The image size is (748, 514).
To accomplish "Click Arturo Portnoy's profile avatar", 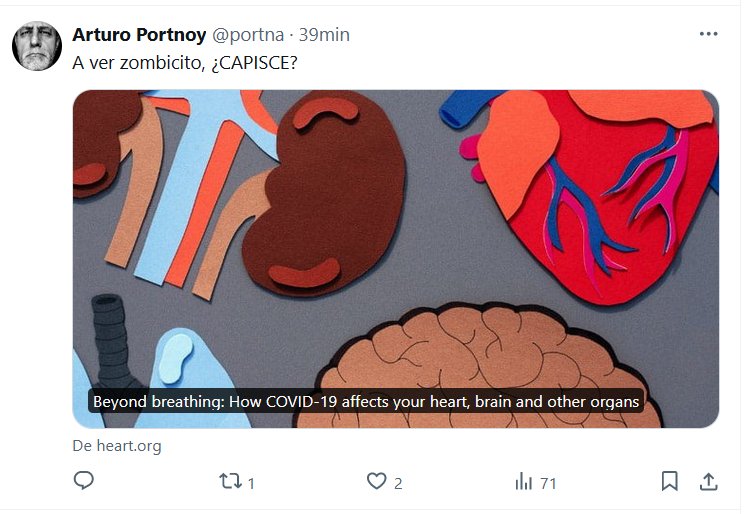I will [37, 46].
